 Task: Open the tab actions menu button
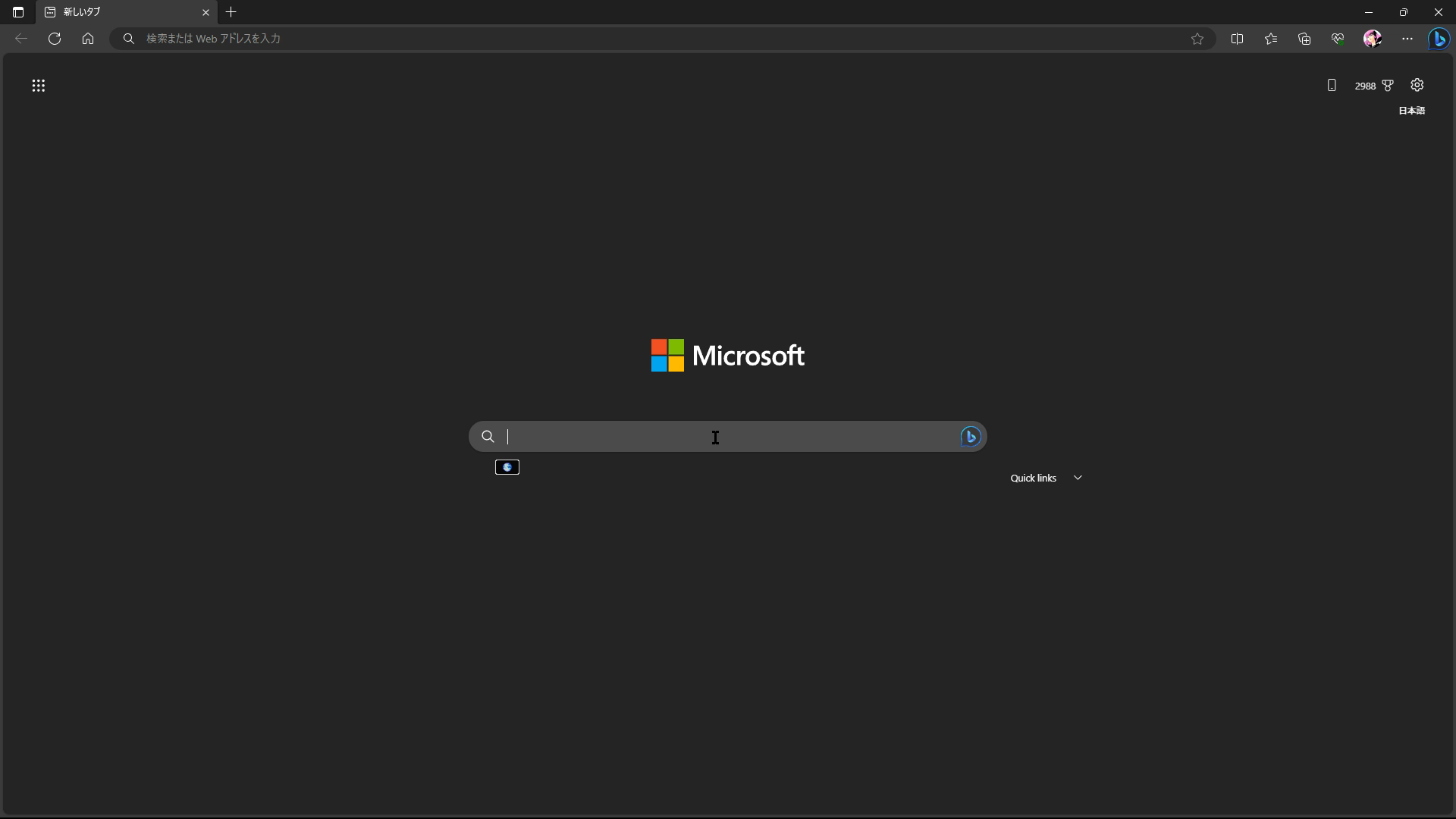(x=18, y=12)
